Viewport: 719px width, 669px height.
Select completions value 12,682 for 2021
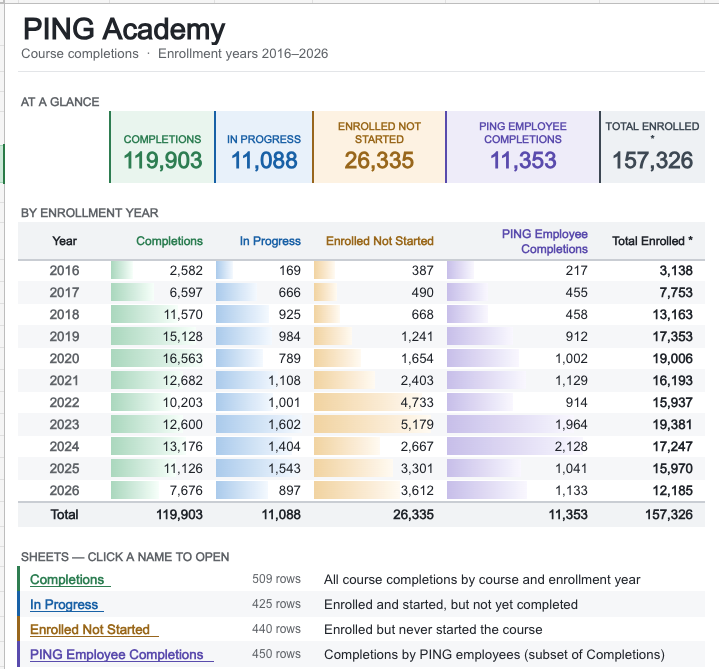coord(183,381)
